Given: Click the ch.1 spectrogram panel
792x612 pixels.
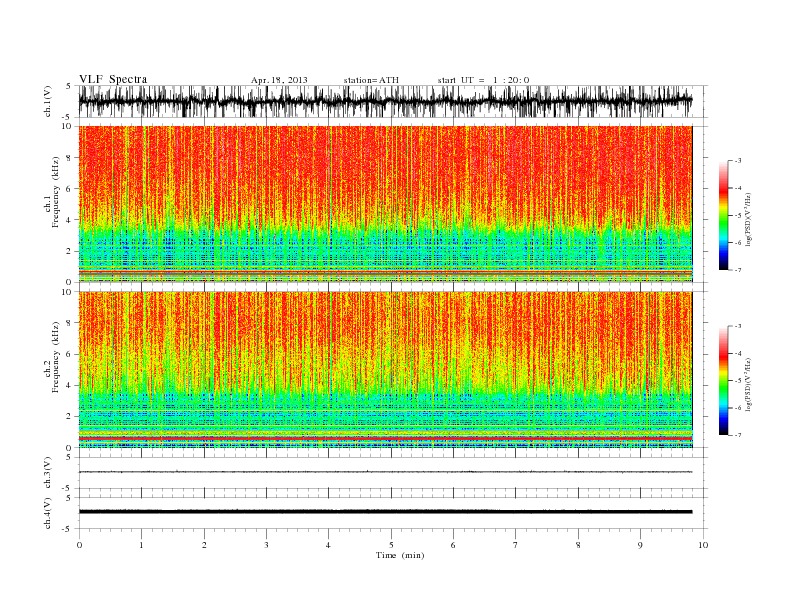Looking at the screenshot, I should point(385,204).
